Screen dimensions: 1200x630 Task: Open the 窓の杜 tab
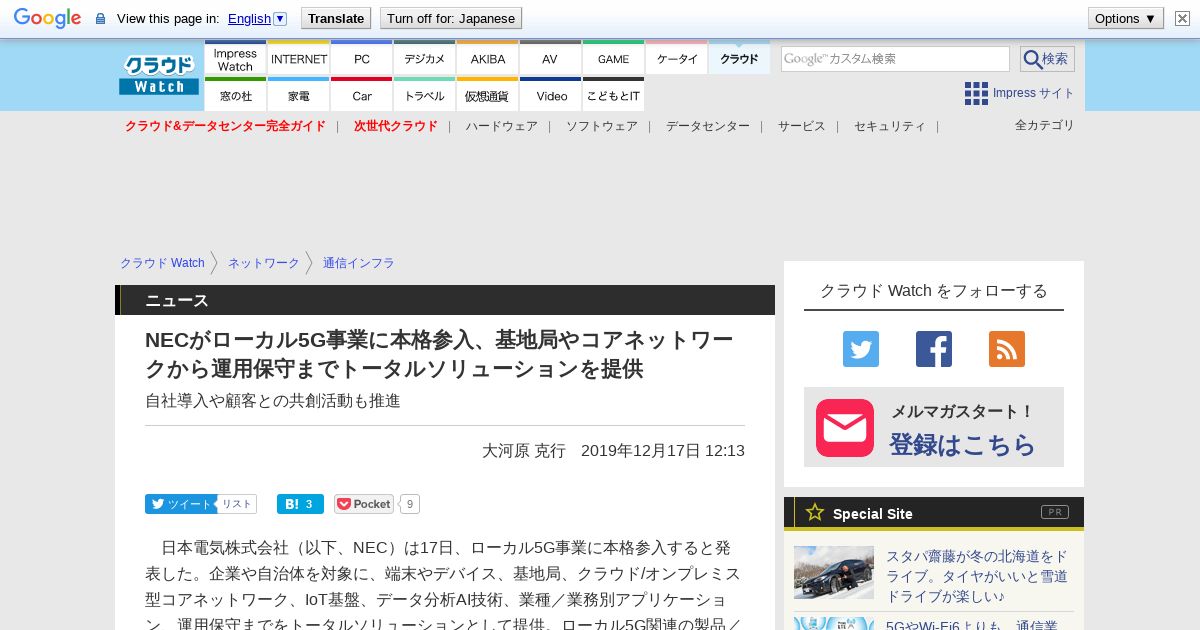pos(235,95)
